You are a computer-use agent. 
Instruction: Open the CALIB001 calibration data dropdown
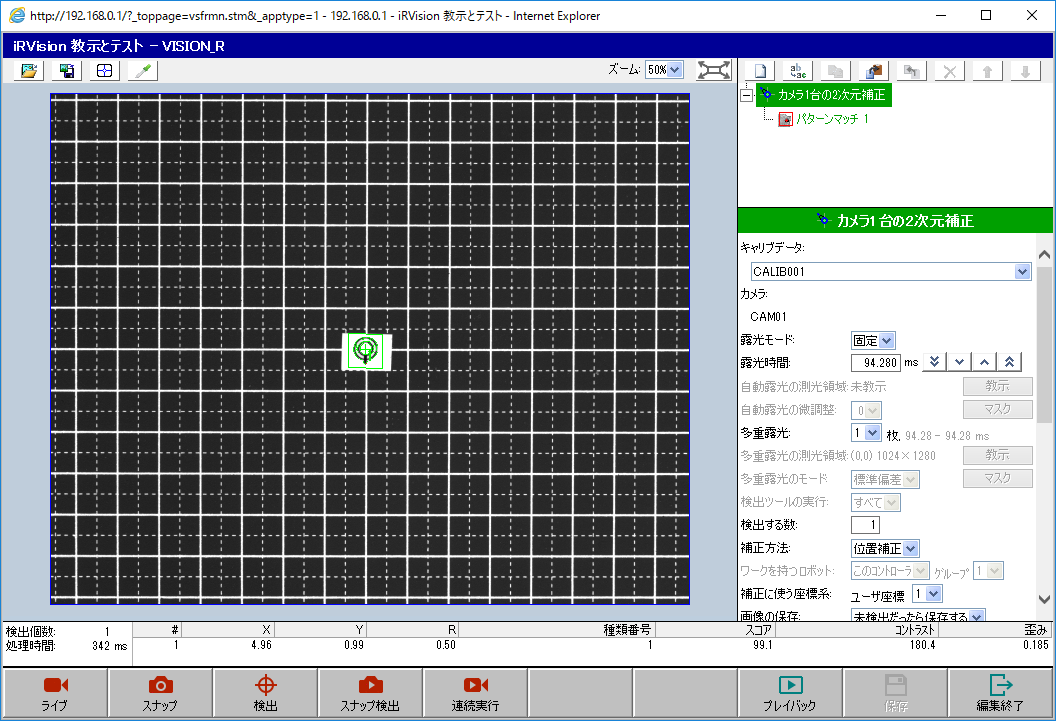[1021, 271]
